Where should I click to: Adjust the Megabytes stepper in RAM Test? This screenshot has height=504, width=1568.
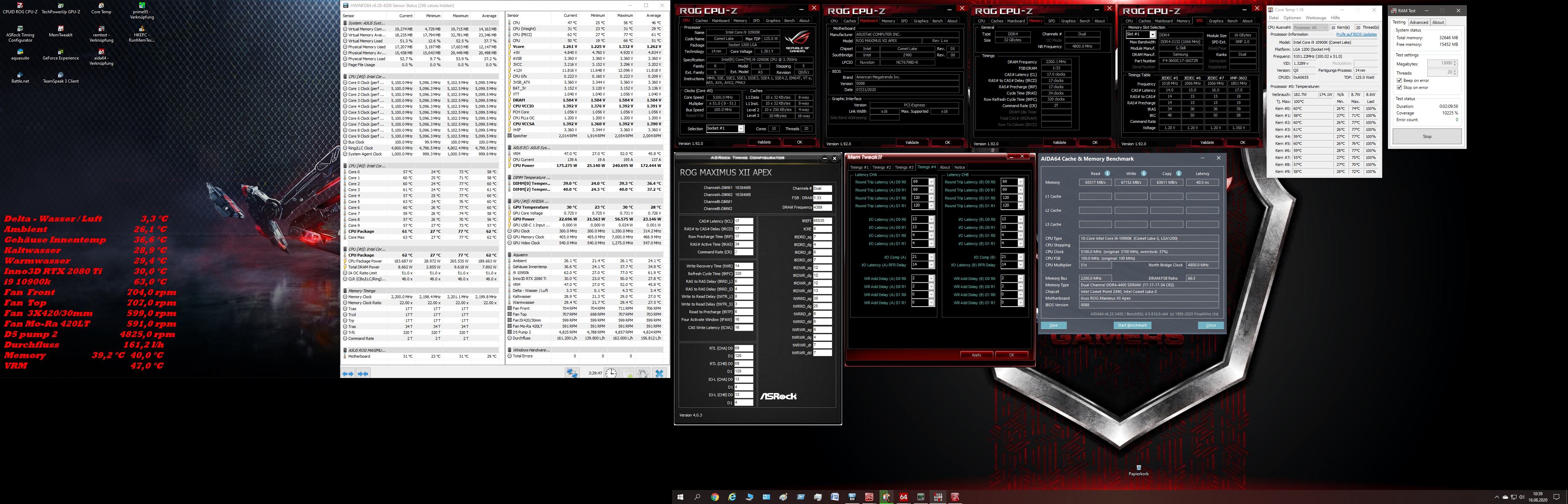point(1455,63)
